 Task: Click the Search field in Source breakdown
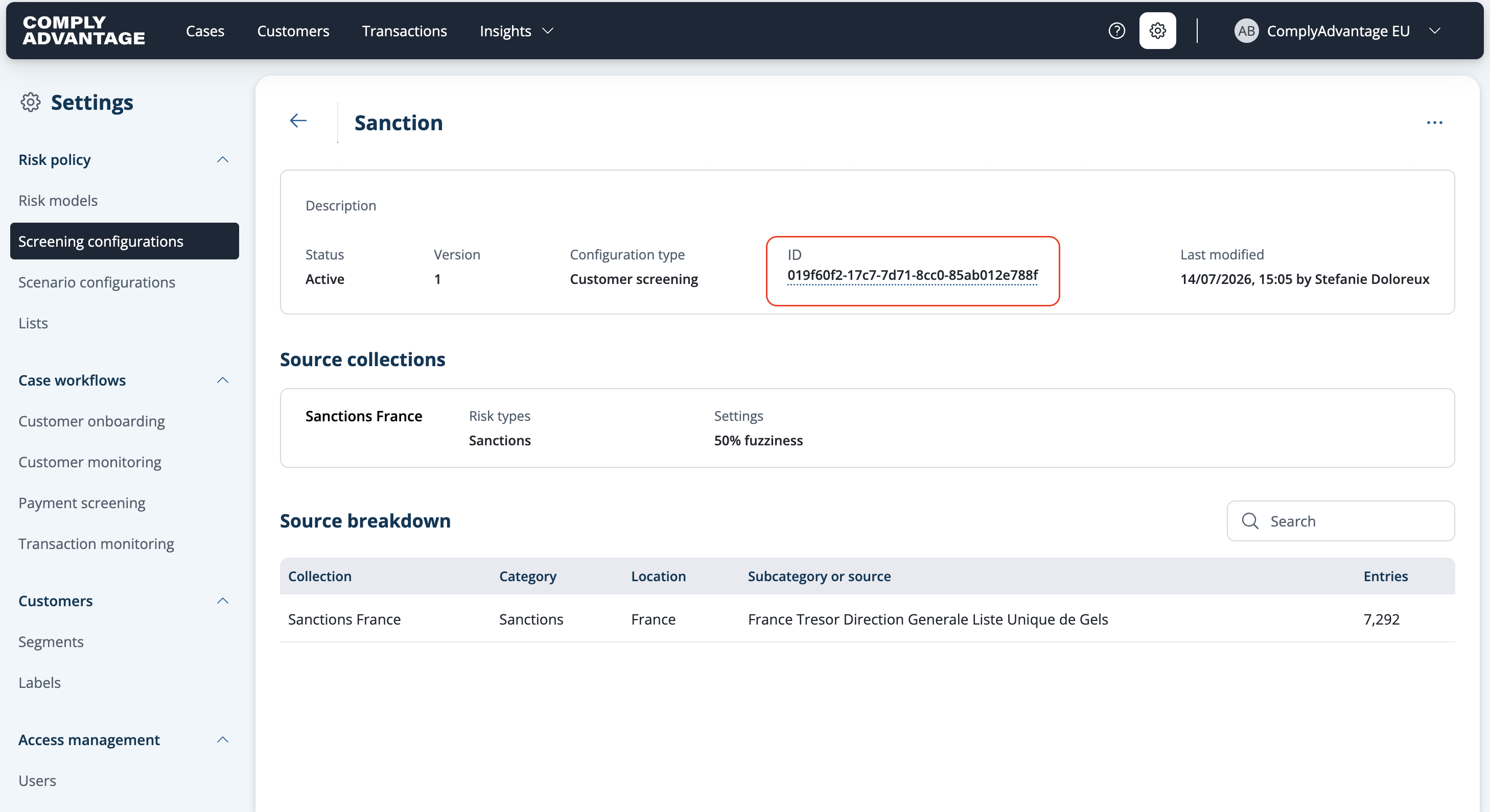tap(1340, 521)
